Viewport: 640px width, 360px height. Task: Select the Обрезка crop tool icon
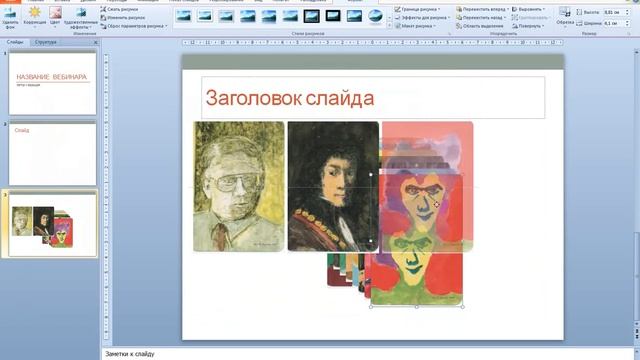(565, 12)
